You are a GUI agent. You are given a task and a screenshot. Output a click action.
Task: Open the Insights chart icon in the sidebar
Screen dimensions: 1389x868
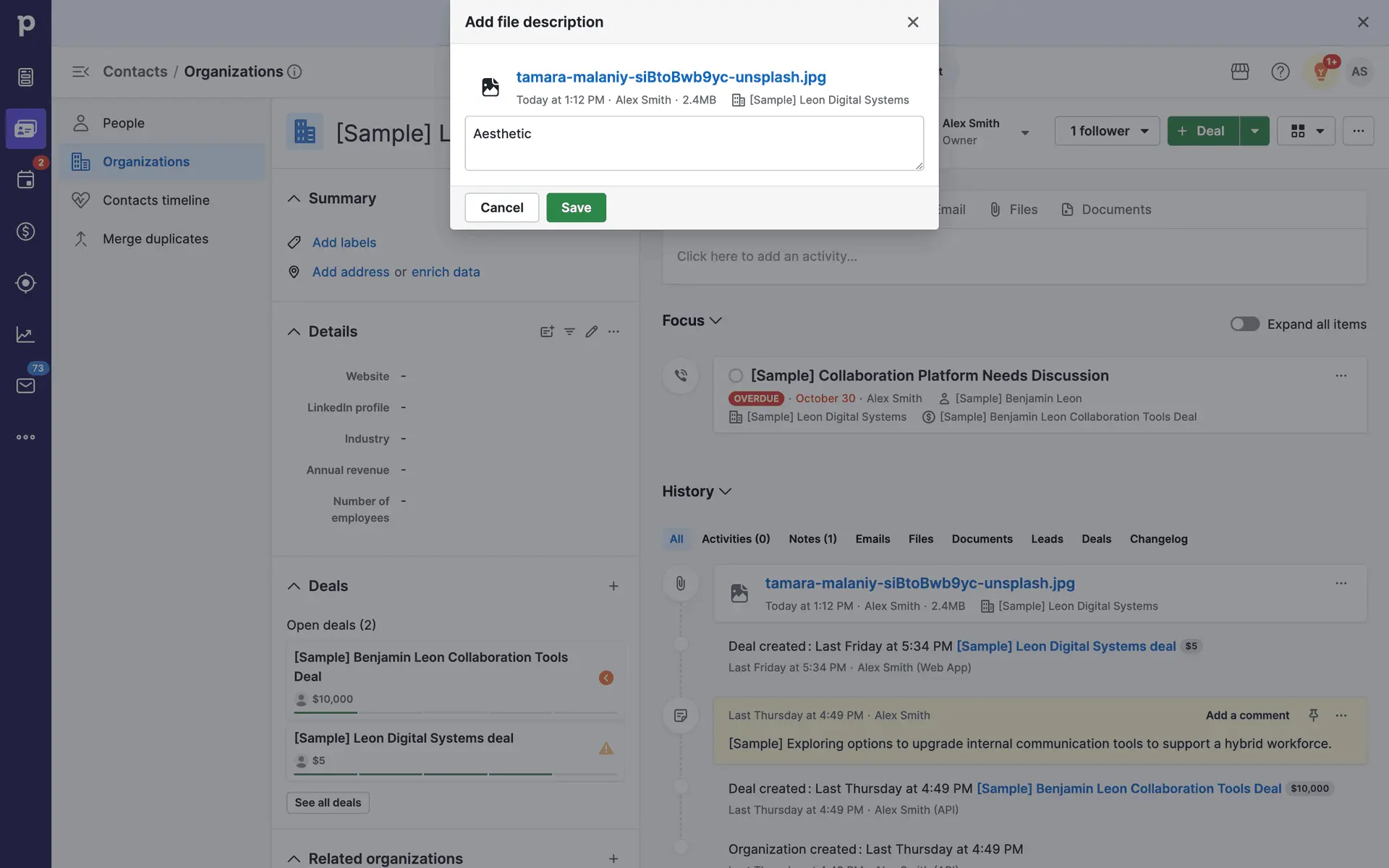coord(25,334)
